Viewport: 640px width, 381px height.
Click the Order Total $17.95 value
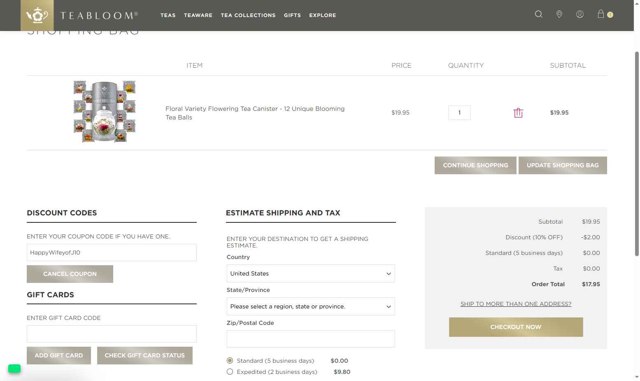click(591, 284)
